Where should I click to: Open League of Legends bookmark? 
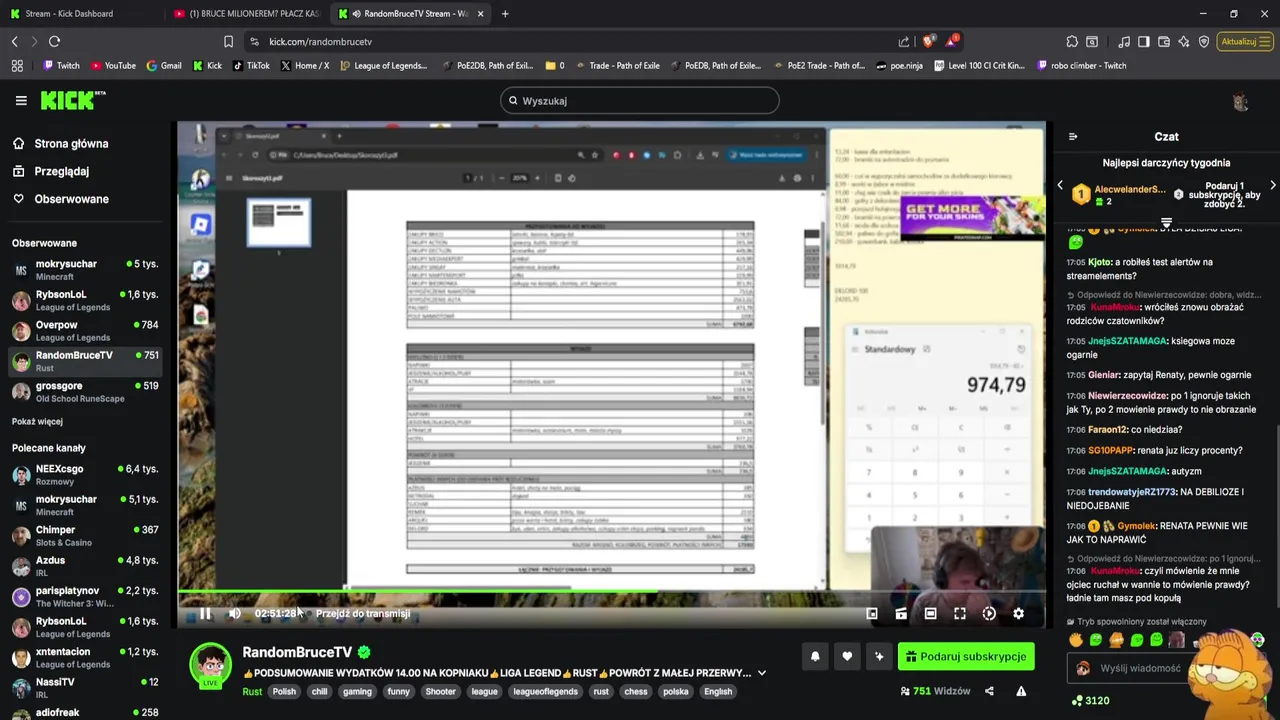click(x=384, y=66)
